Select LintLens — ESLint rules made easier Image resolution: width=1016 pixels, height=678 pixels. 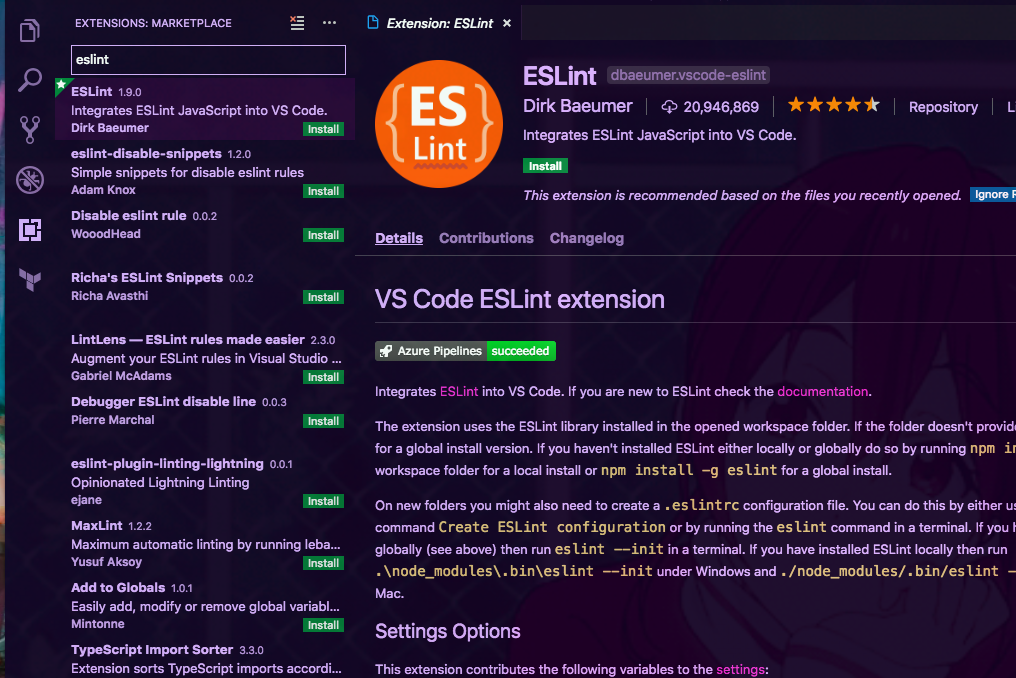pos(205,357)
